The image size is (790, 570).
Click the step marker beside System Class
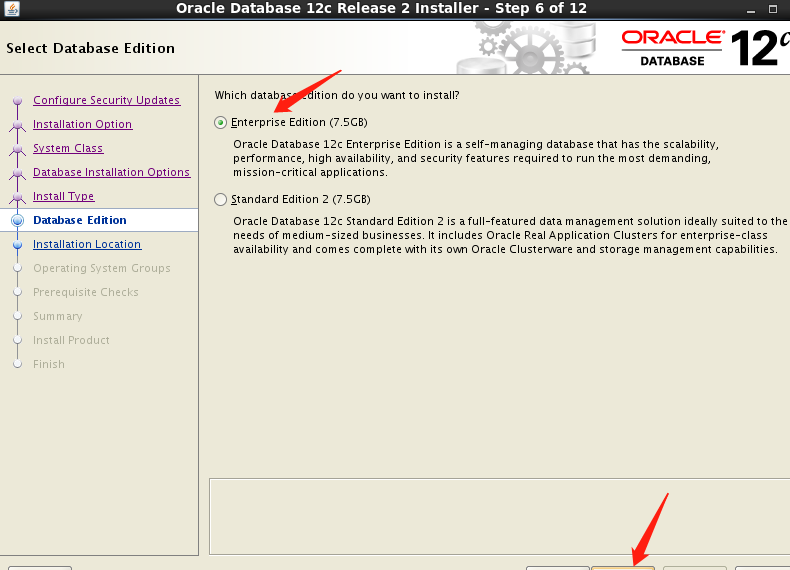[x=18, y=149]
